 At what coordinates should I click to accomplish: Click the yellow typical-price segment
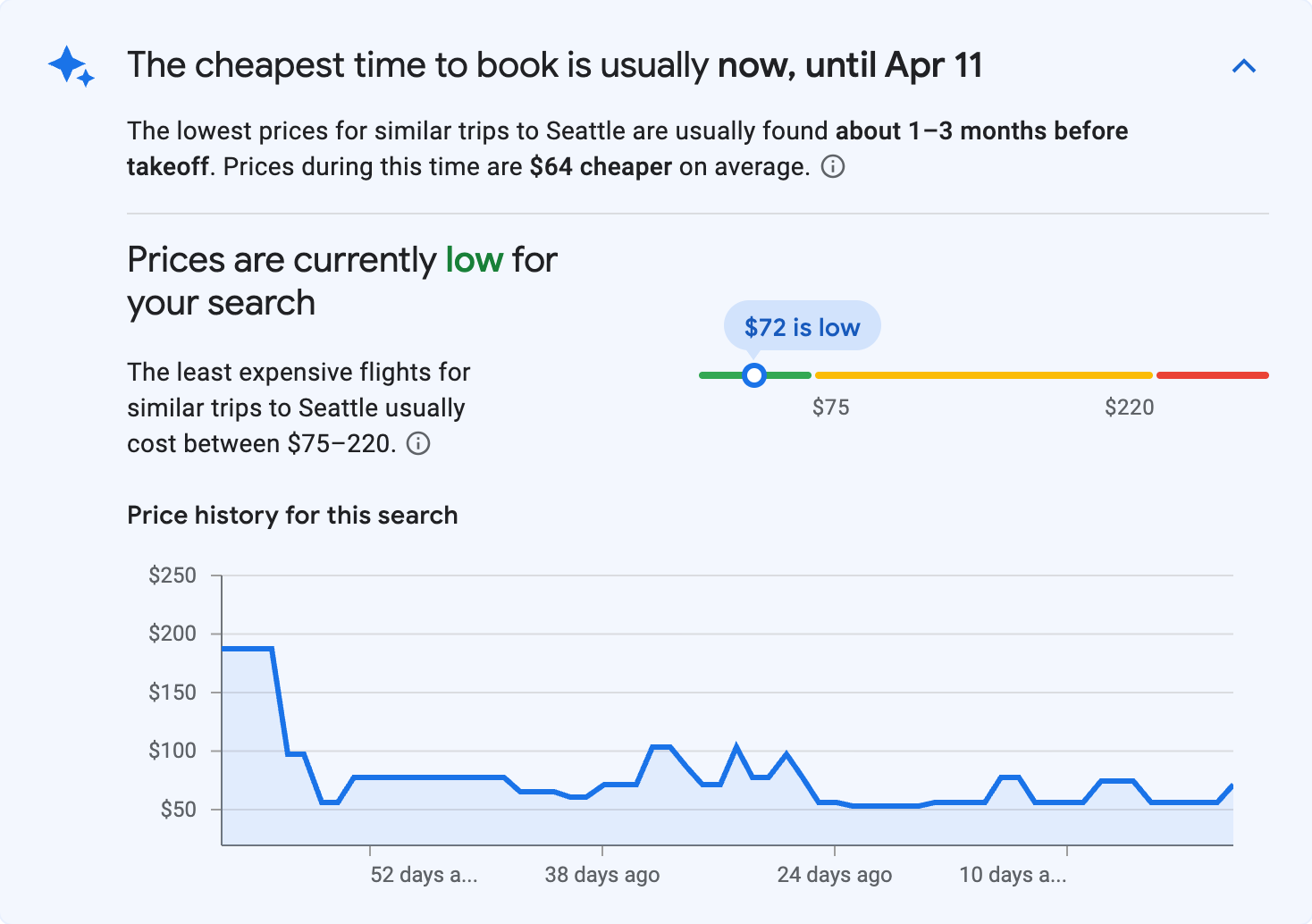click(x=983, y=374)
